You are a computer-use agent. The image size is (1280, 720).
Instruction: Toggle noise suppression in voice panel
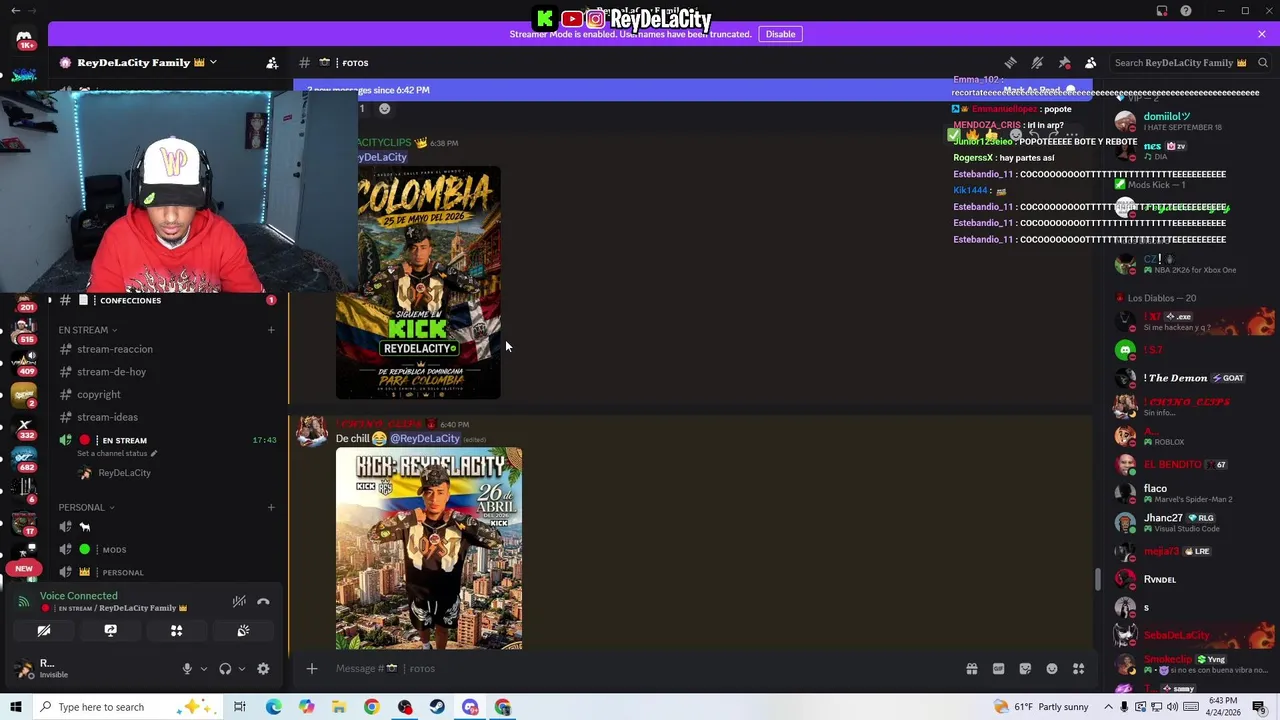[239, 601]
